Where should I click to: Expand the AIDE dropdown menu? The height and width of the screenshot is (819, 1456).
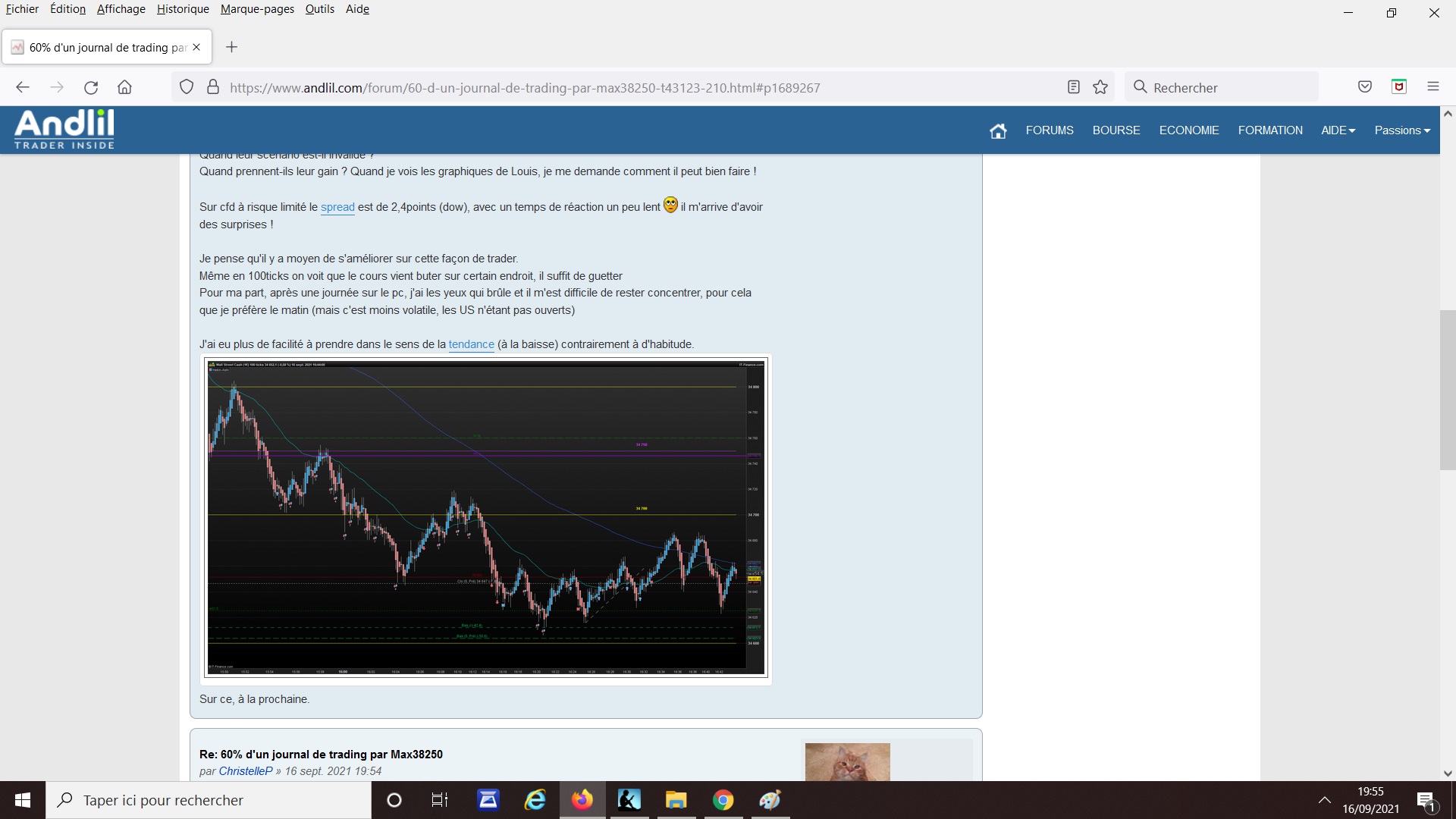(x=1338, y=130)
